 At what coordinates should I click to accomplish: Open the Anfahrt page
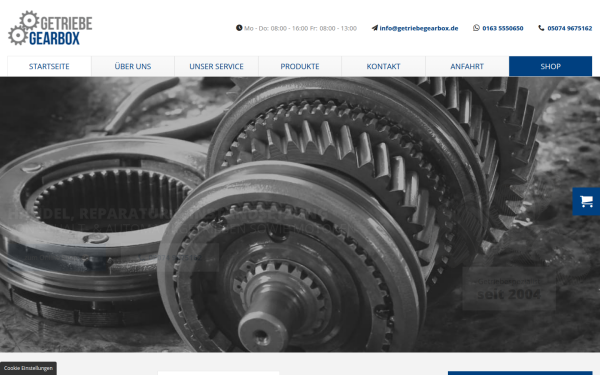point(467,66)
